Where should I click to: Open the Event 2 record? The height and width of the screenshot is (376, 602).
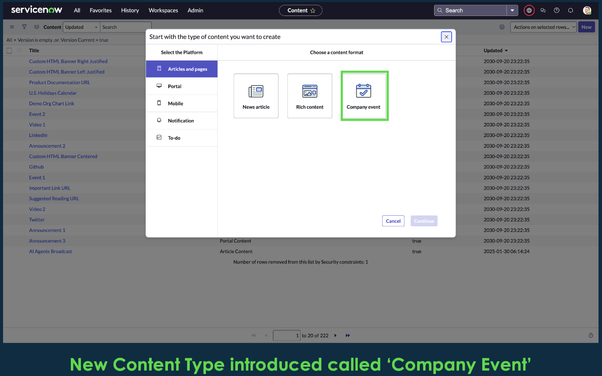37,114
